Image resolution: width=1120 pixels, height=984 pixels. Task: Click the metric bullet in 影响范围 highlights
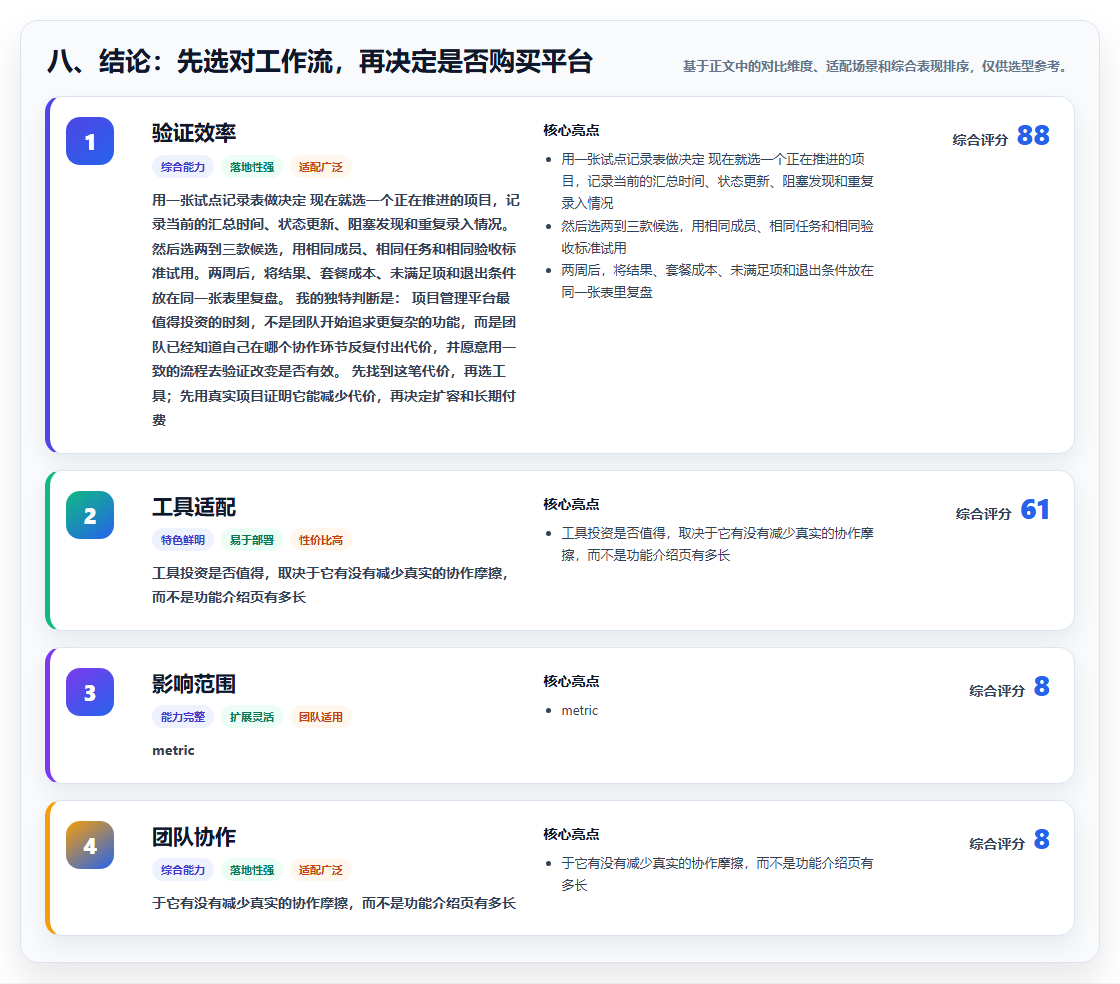579,711
